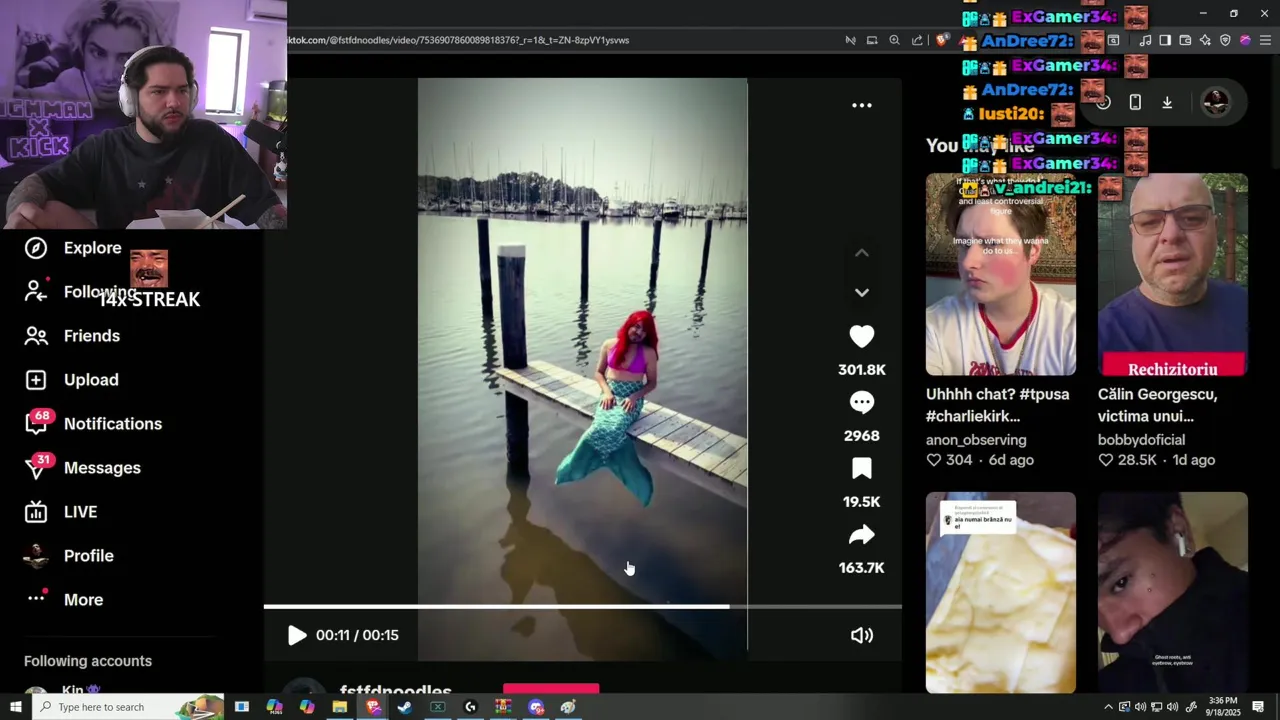
Task: Click the 00:11 / 00:15 time display
Action: (357, 635)
